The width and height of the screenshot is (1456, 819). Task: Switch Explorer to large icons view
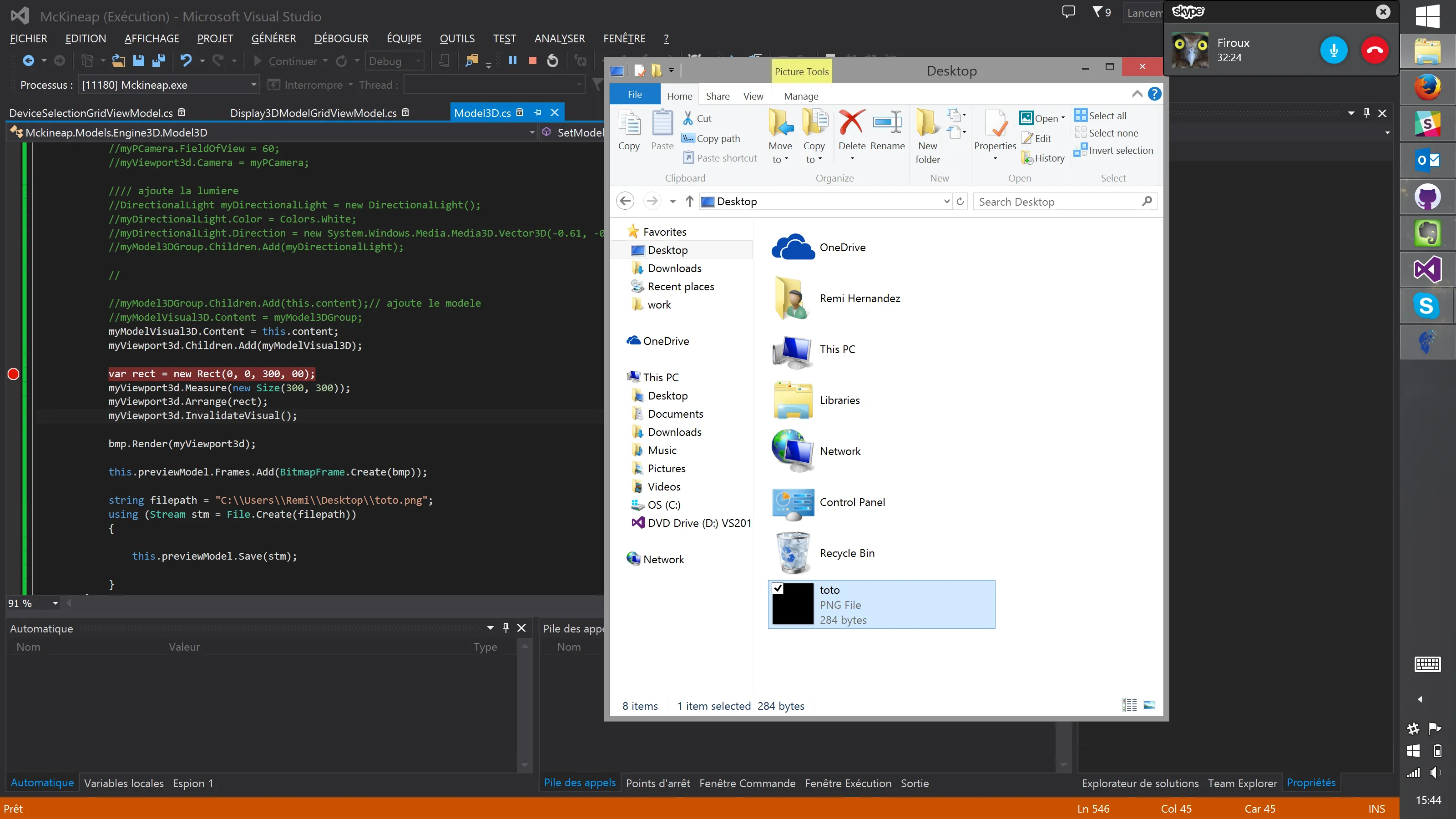(x=1150, y=705)
